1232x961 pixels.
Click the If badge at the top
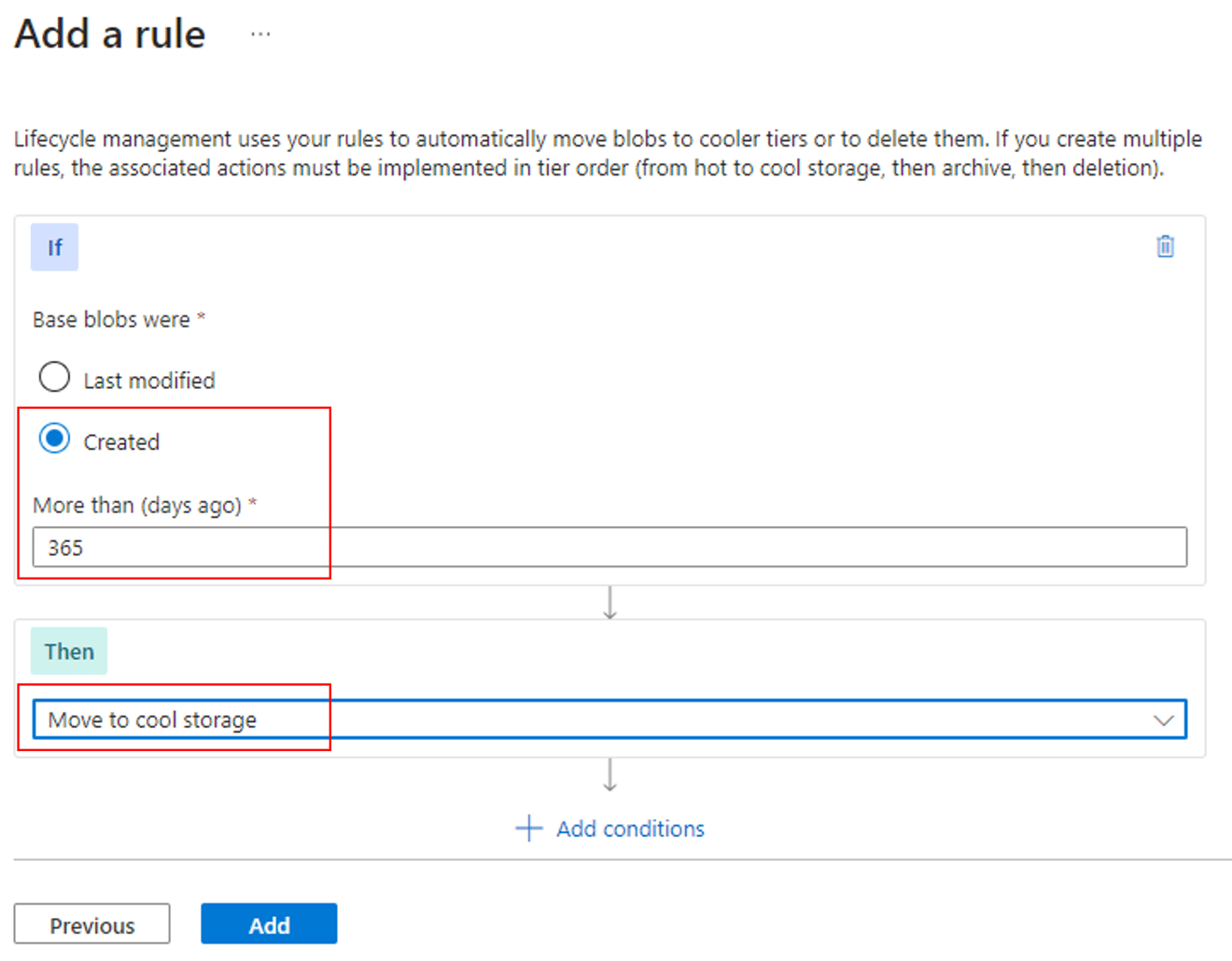54,246
